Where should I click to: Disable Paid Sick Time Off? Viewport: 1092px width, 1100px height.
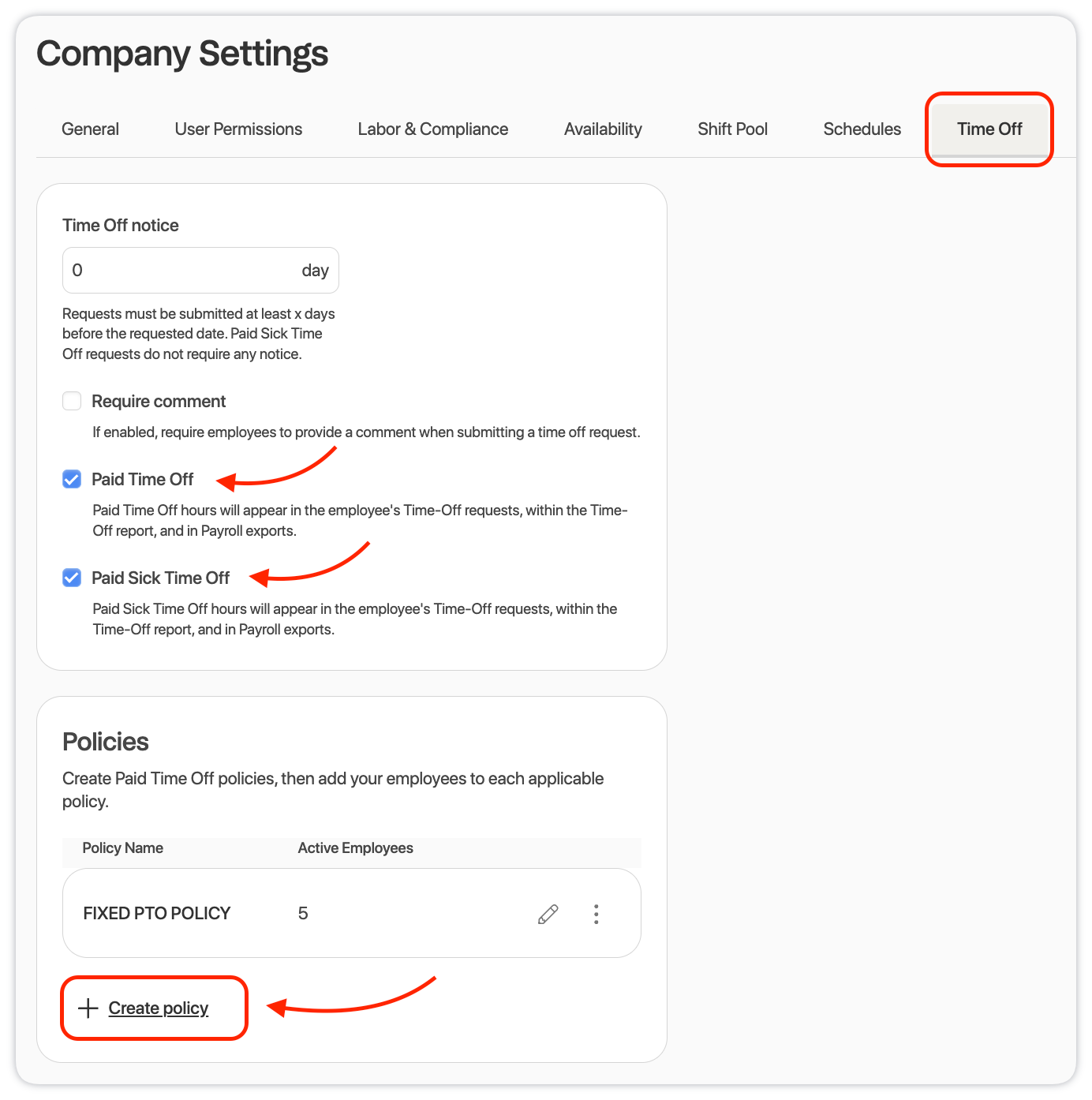71,578
